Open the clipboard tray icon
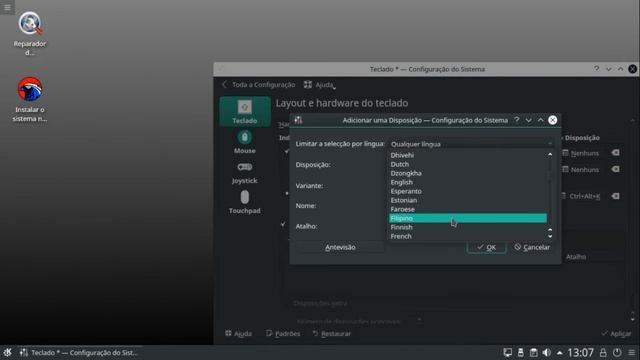The width and height of the screenshot is (640, 360). pyautogui.click(x=533, y=352)
